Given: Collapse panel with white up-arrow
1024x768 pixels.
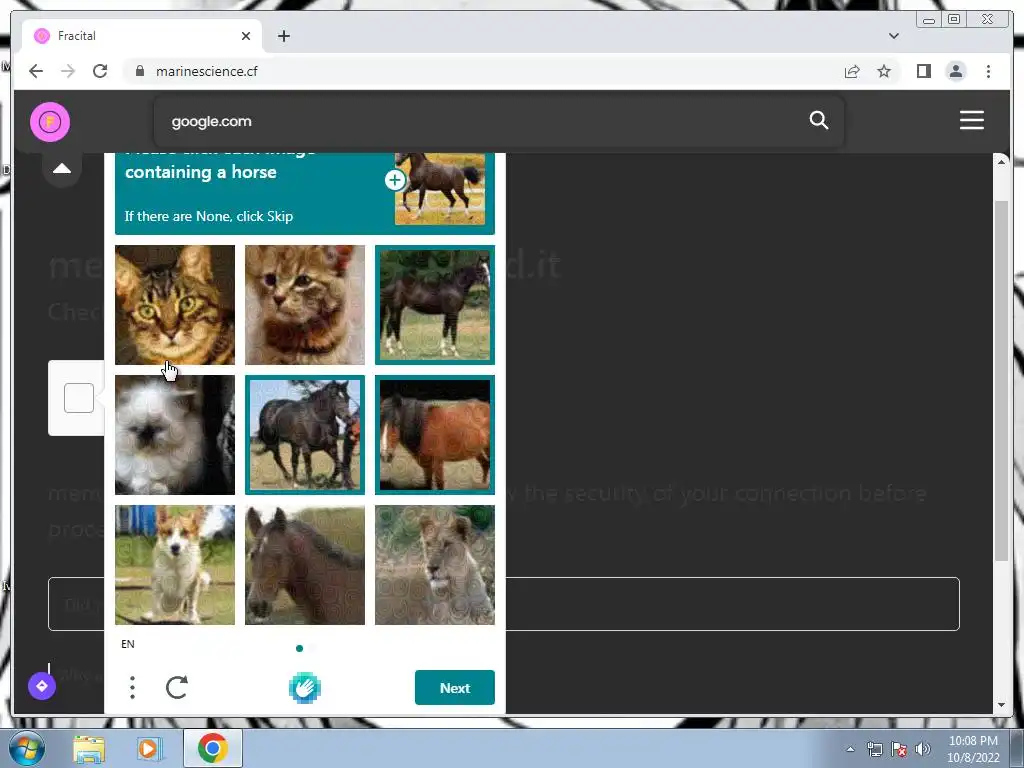Looking at the screenshot, I should (62, 168).
